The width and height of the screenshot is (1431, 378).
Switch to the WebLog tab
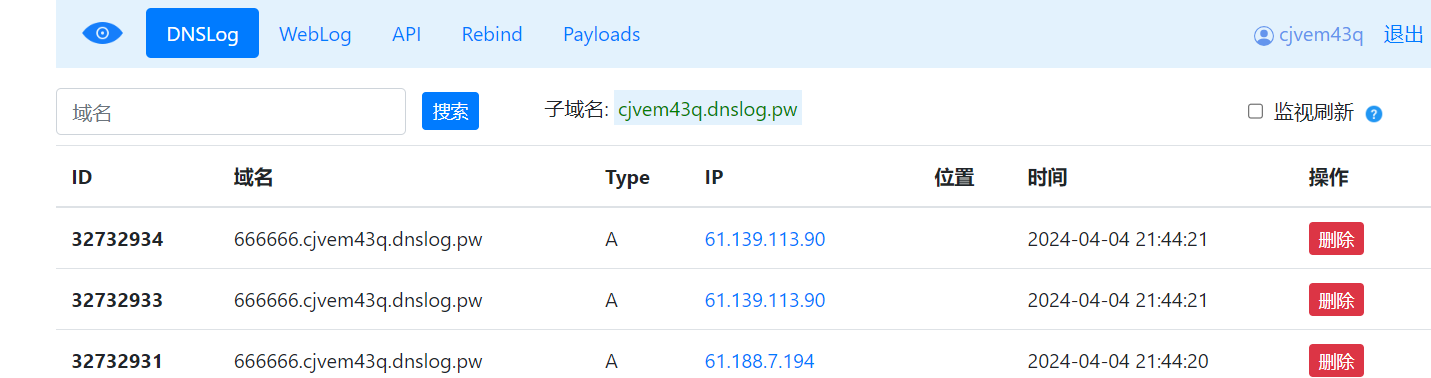click(315, 34)
